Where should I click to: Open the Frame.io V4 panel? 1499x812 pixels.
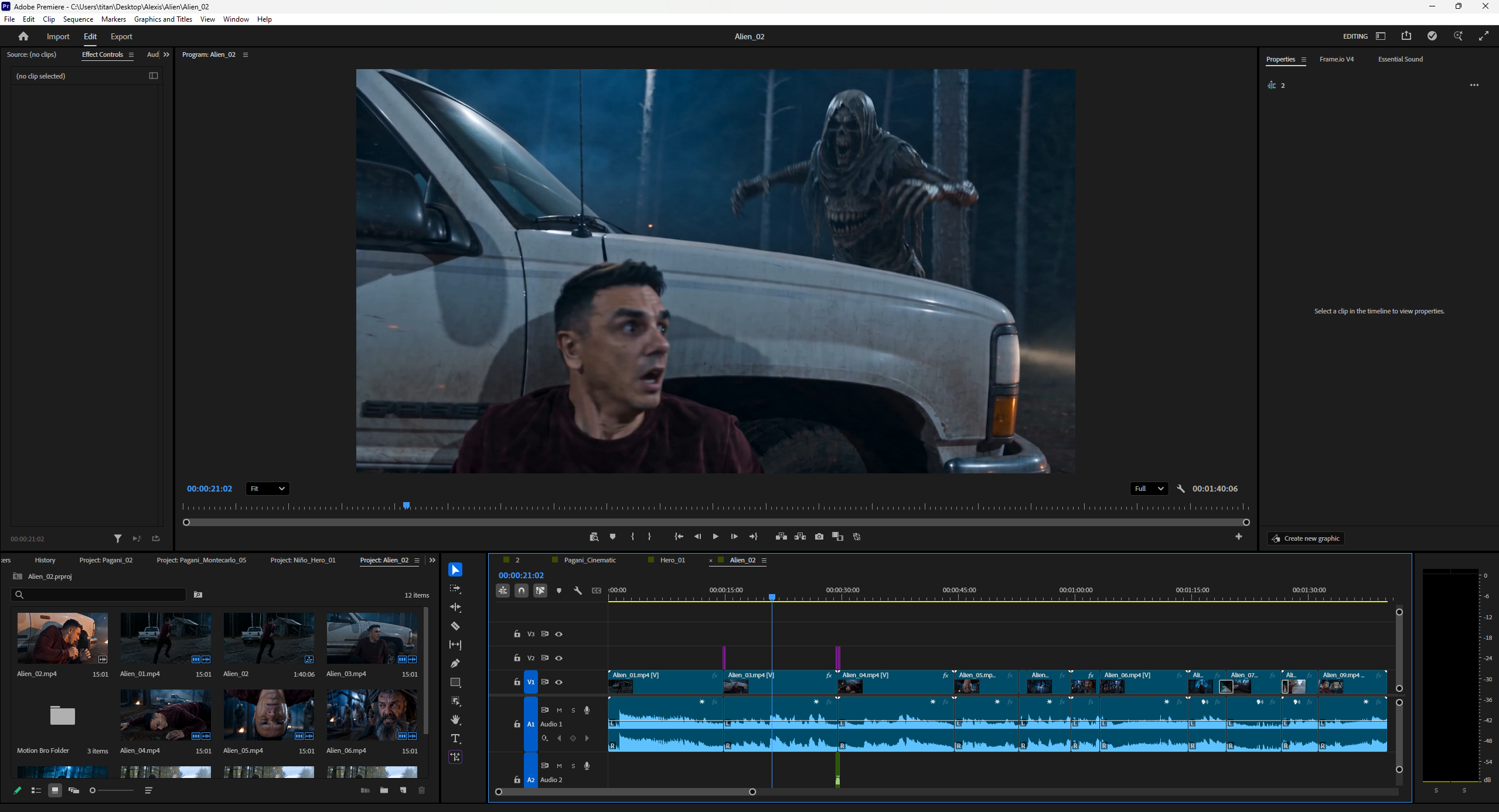coord(1337,59)
